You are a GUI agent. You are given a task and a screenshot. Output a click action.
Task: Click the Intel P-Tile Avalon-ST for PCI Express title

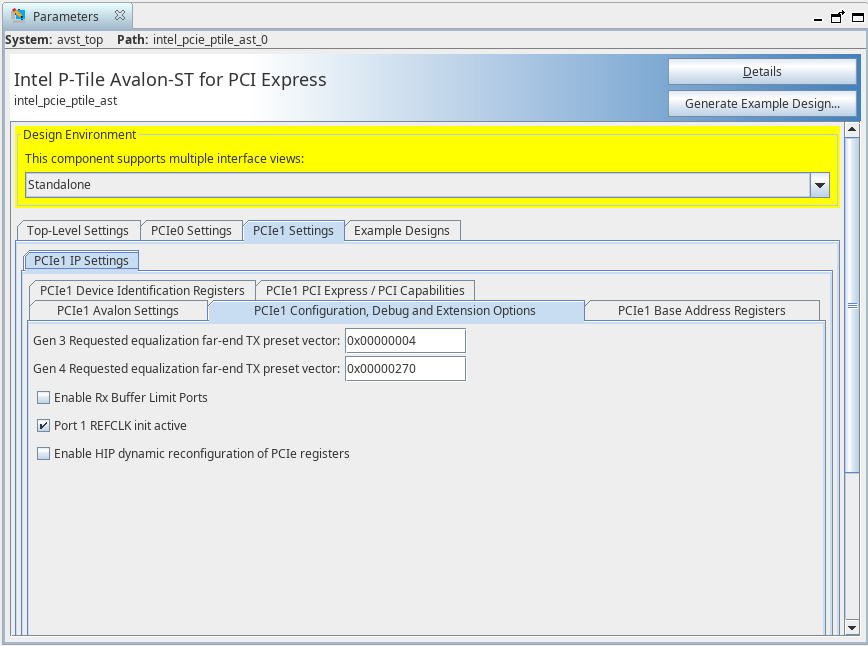coord(170,80)
